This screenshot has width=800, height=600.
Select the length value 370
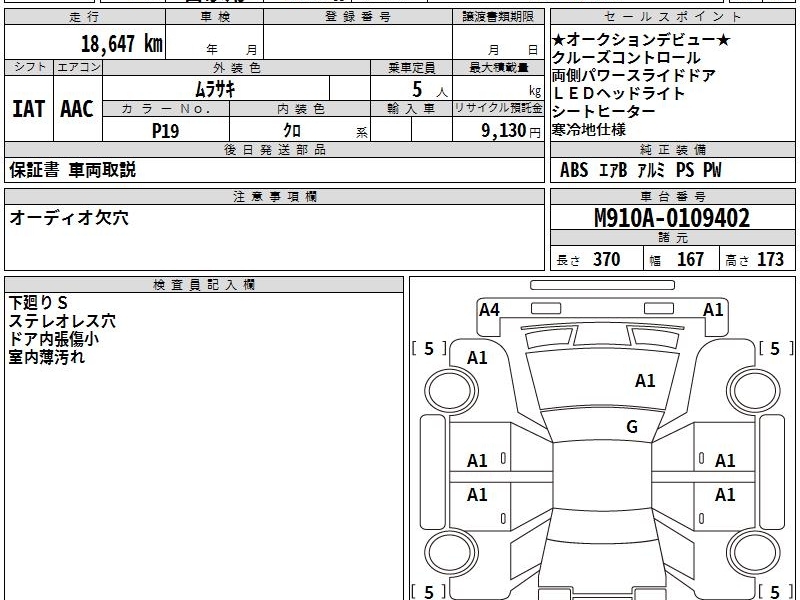(607, 260)
